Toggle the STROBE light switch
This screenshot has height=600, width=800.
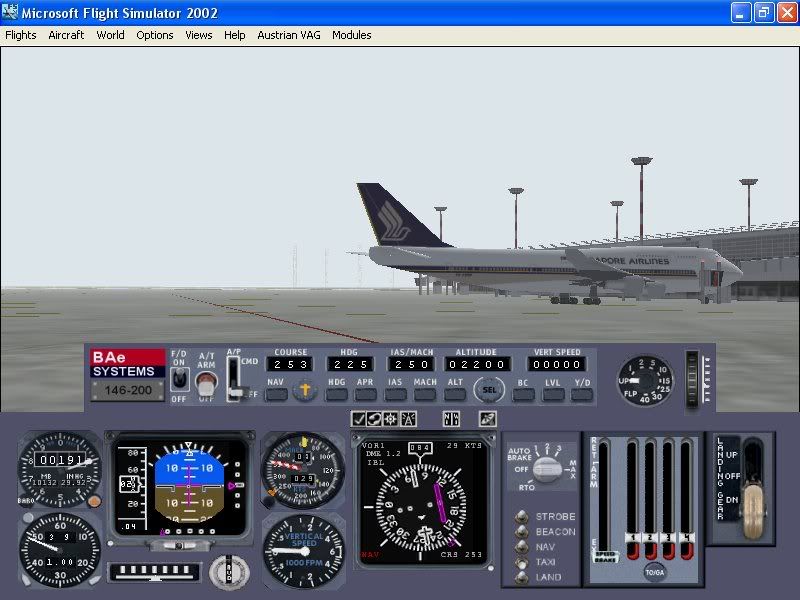point(523,515)
